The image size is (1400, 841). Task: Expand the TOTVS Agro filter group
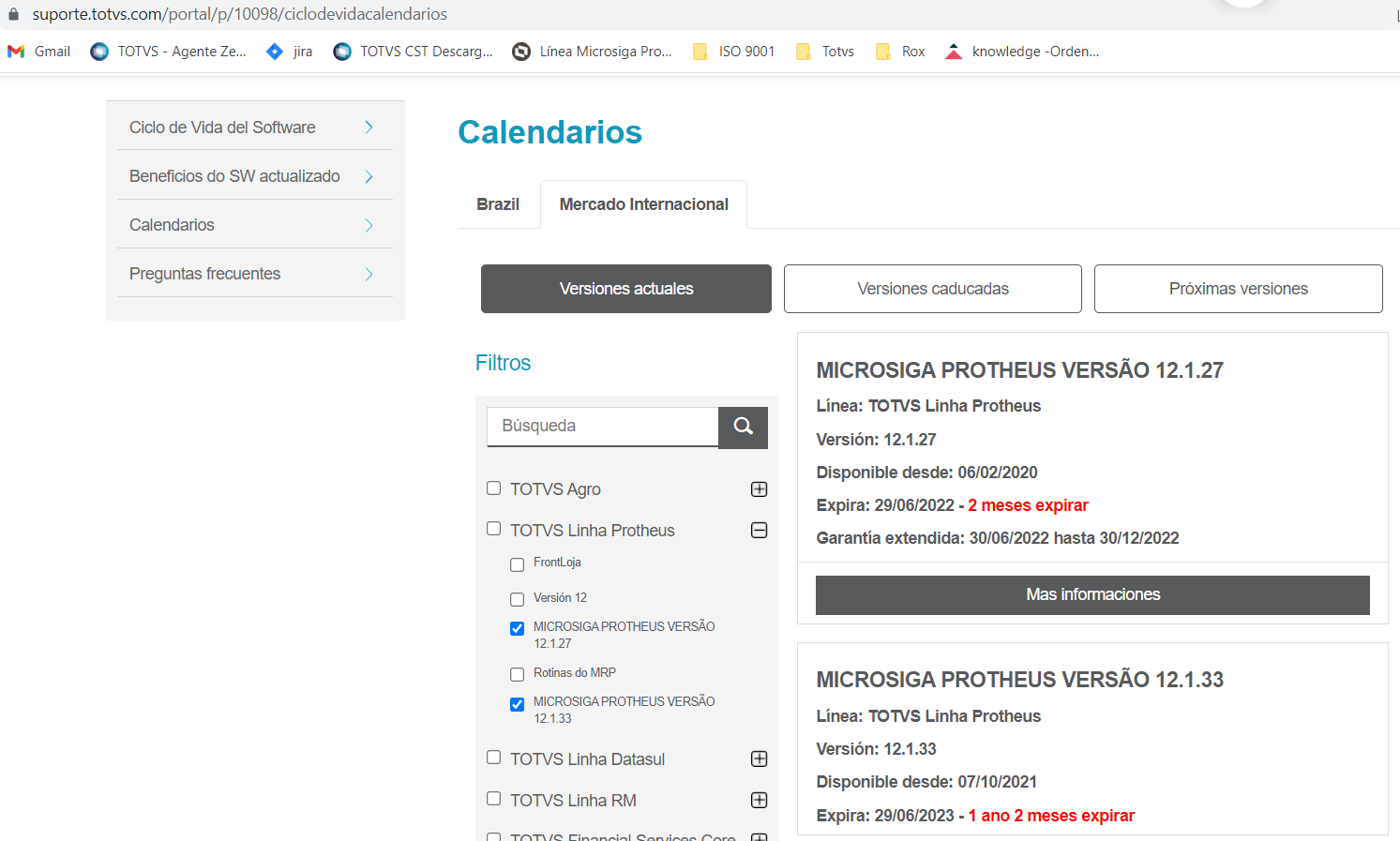(x=760, y=489)
